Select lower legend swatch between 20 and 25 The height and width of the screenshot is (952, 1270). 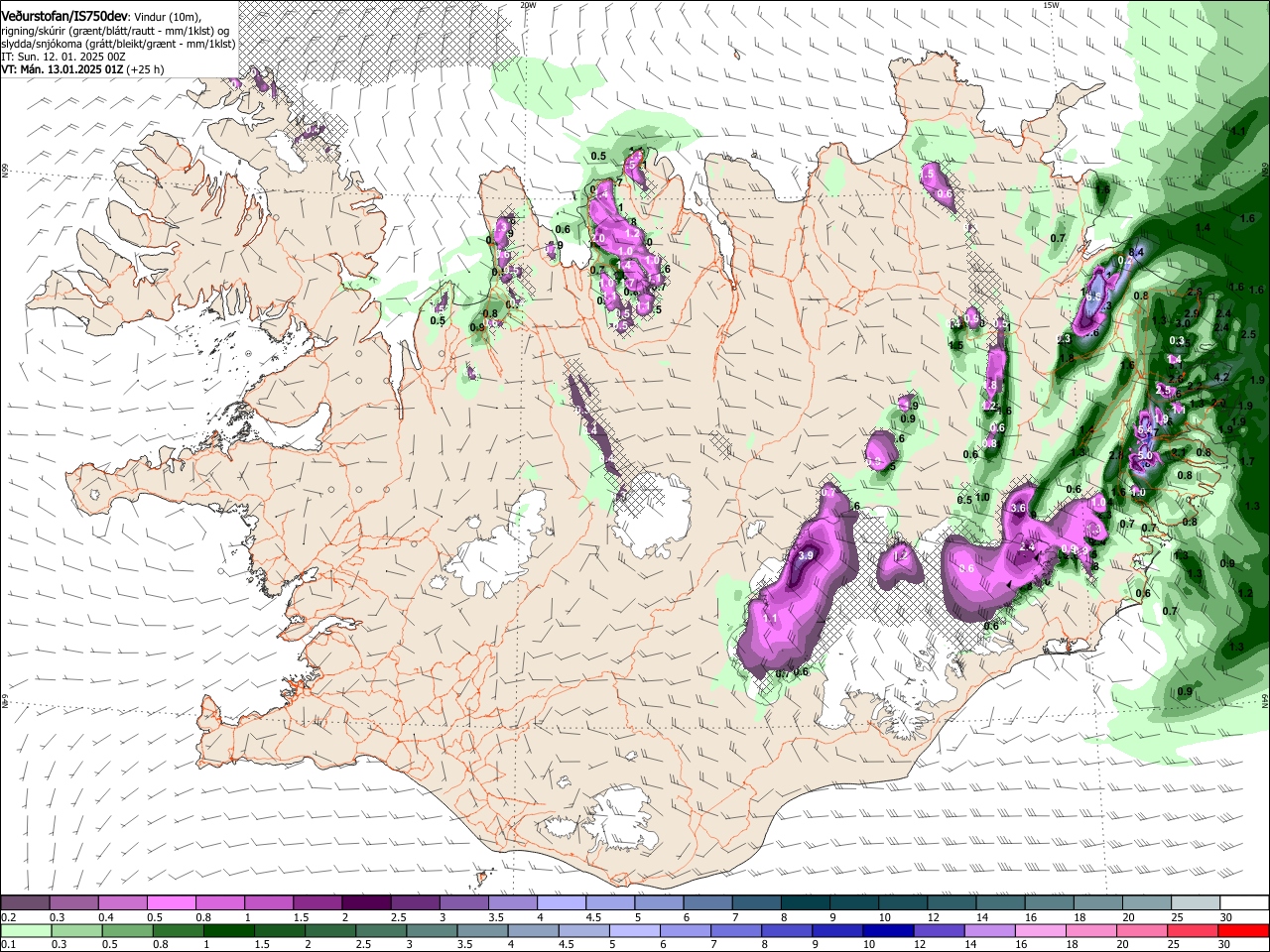1143,930
